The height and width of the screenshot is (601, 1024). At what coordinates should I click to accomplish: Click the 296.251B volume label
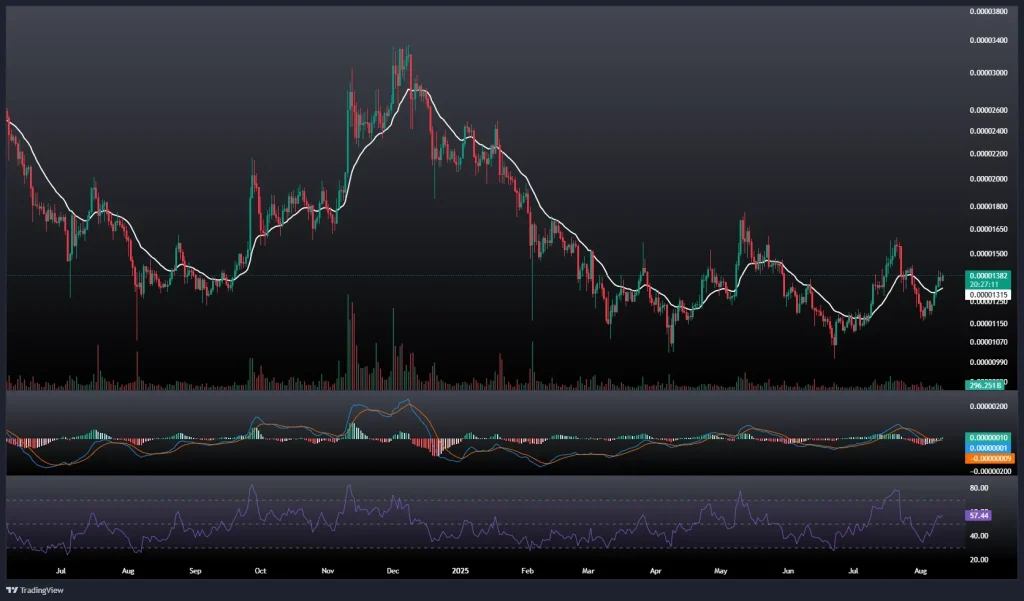coord(985,385)
